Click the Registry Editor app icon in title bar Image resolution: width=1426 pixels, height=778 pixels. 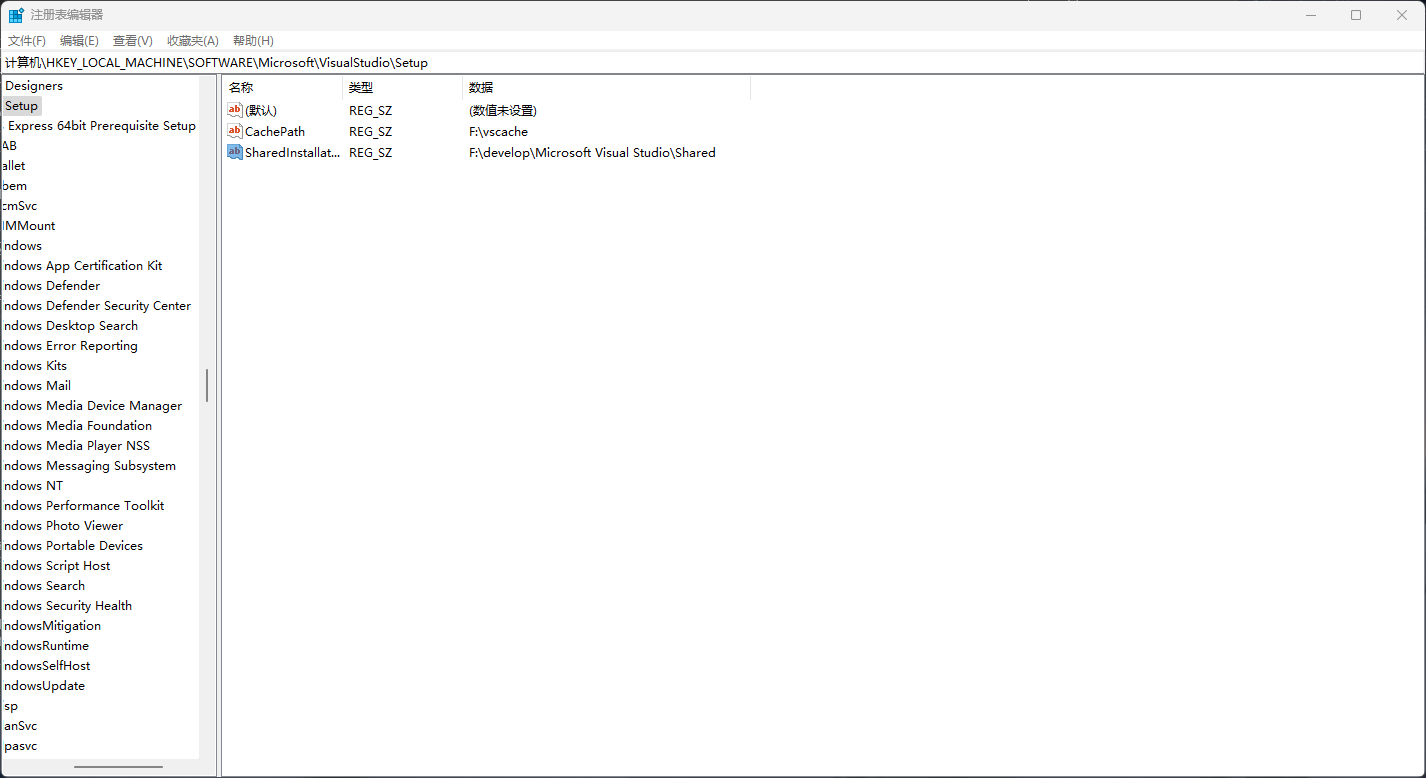click(16, 15)
